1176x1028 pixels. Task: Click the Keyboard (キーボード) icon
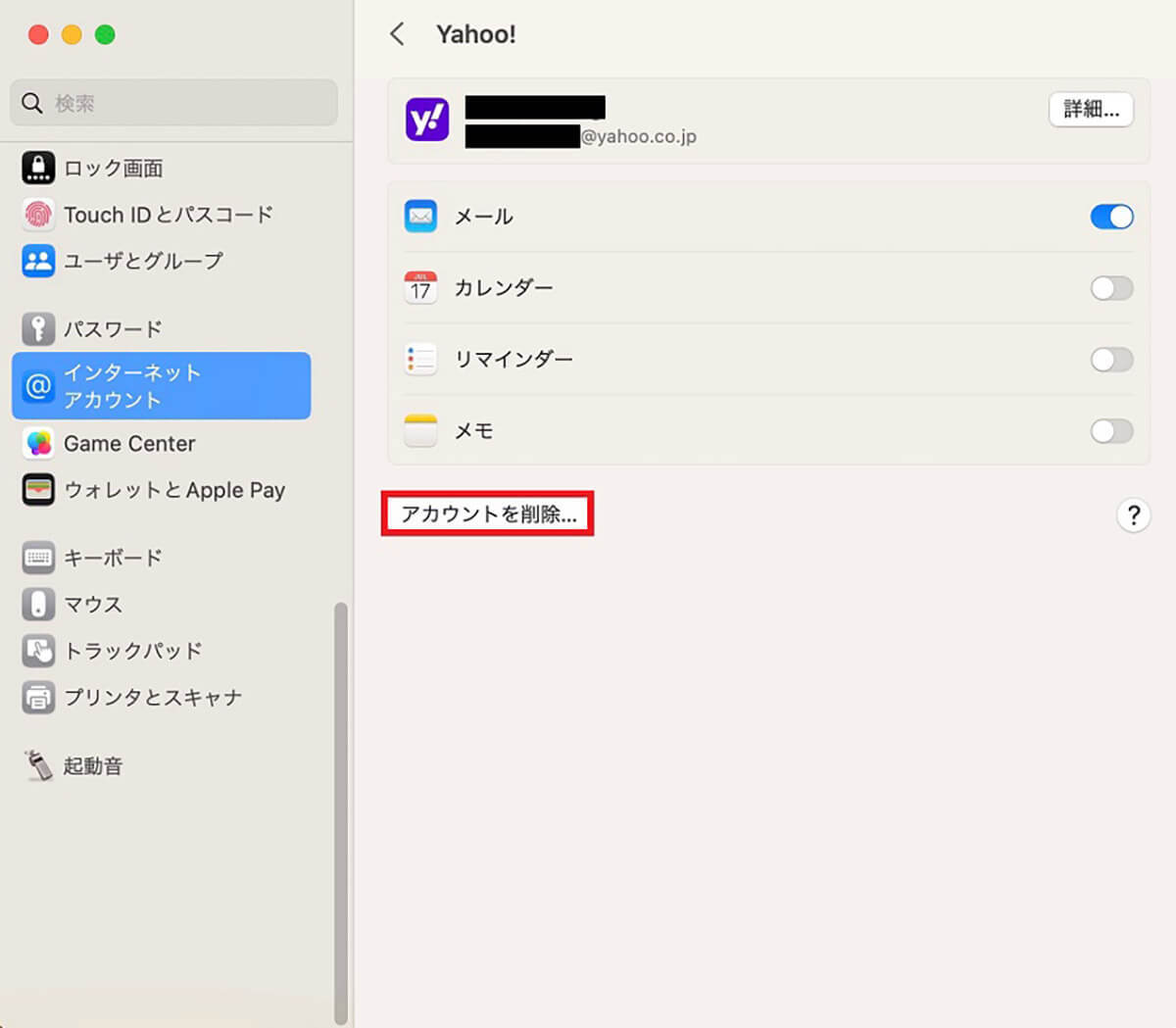point(38,558)
